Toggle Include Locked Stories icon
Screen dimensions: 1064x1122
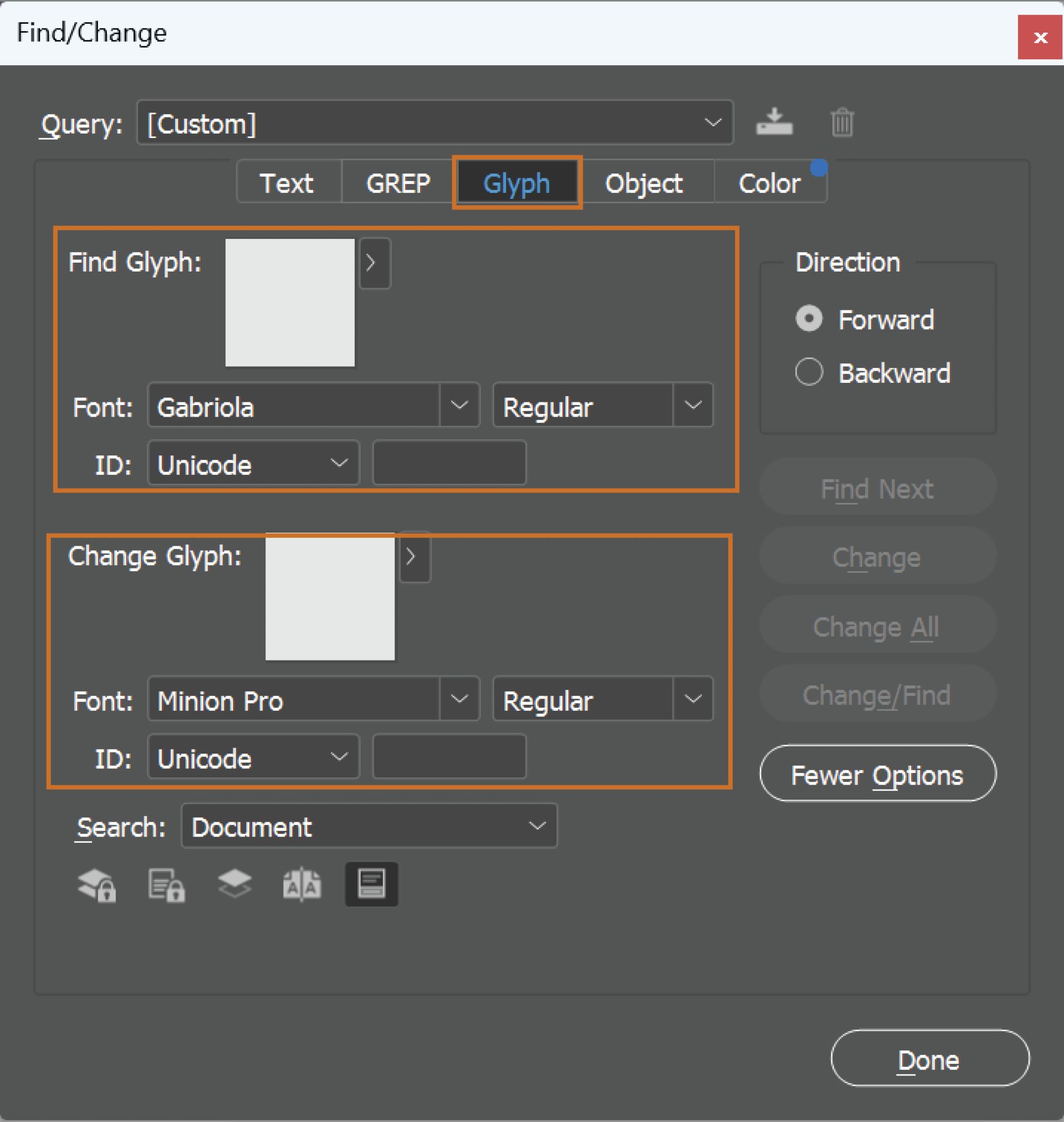tap(166, 884)
